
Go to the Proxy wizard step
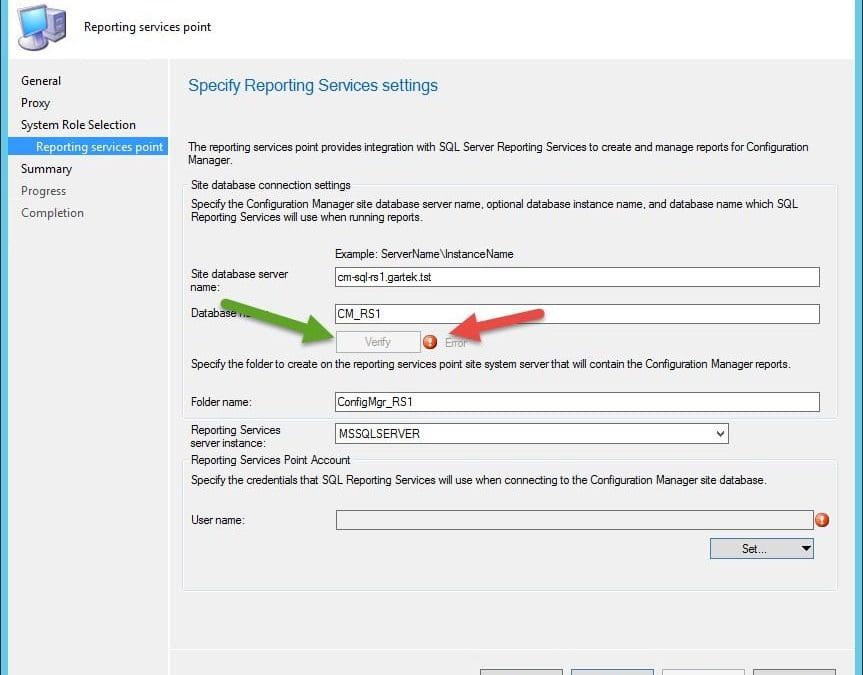(35, 103)
